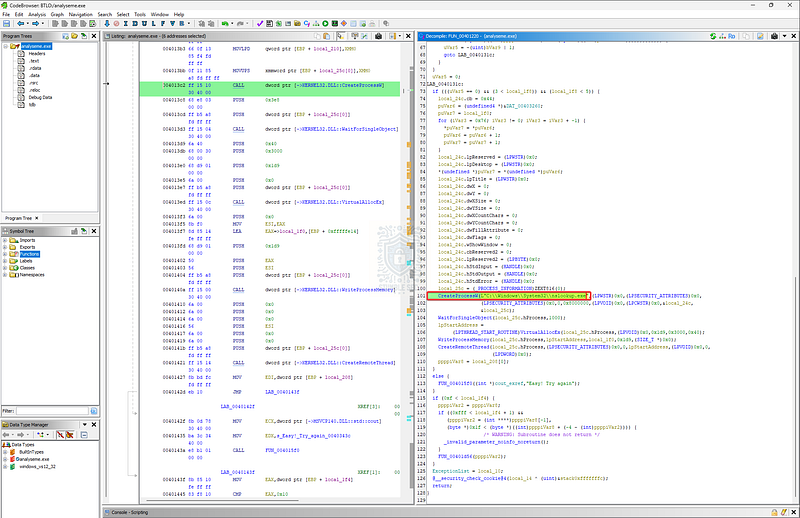Open the Tools menu
This screenshot has height=518, width=800.
pyautogui.click(x=140, y=14)
